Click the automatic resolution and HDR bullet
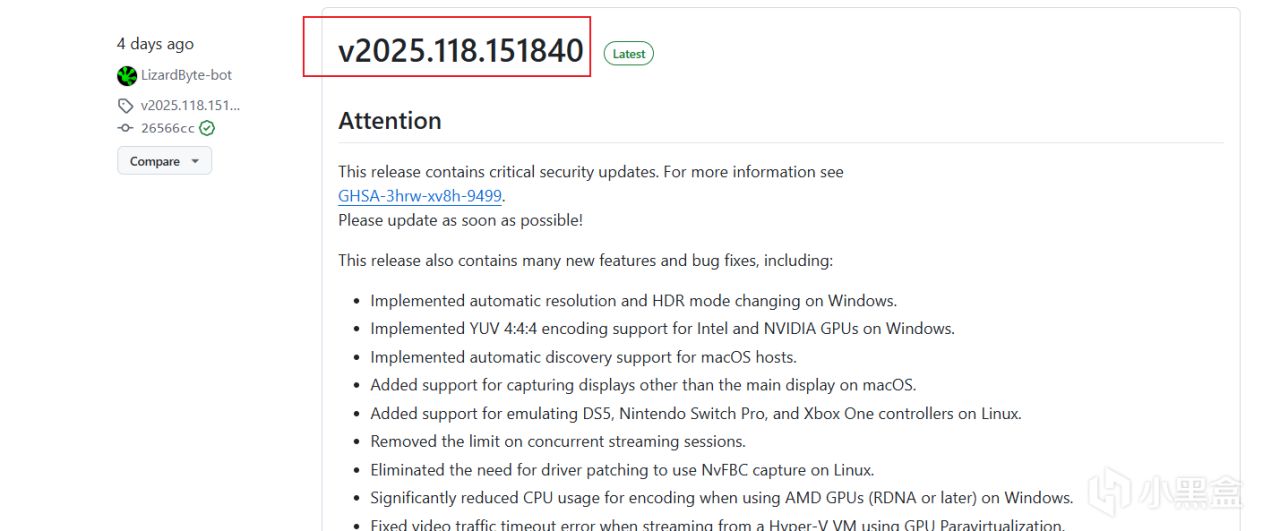This screenshot has height=531, width=1280. [x=633, y=300]
